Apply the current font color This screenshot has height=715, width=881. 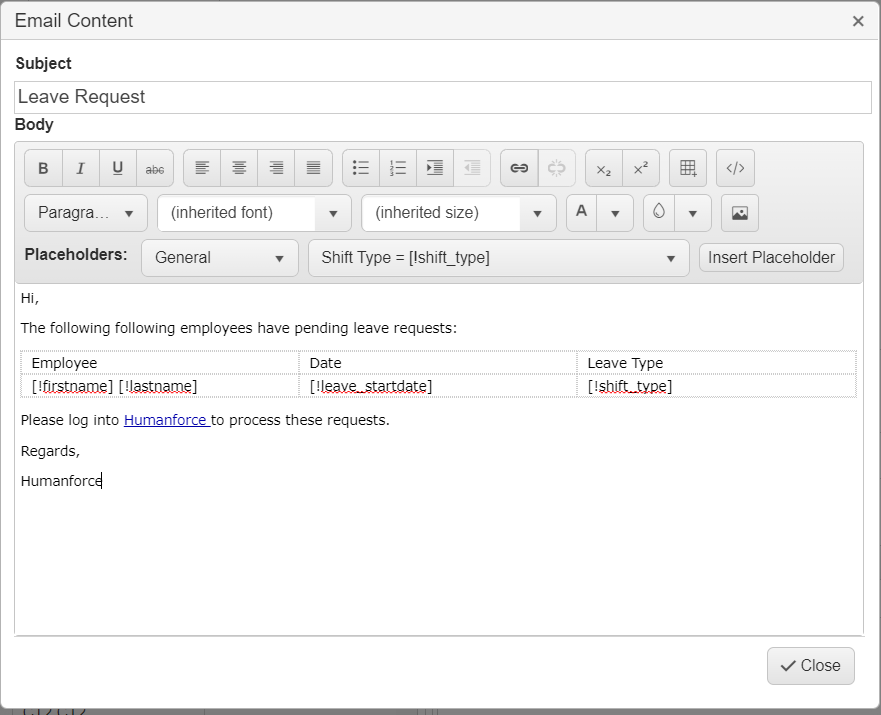[x=582, y=213]
